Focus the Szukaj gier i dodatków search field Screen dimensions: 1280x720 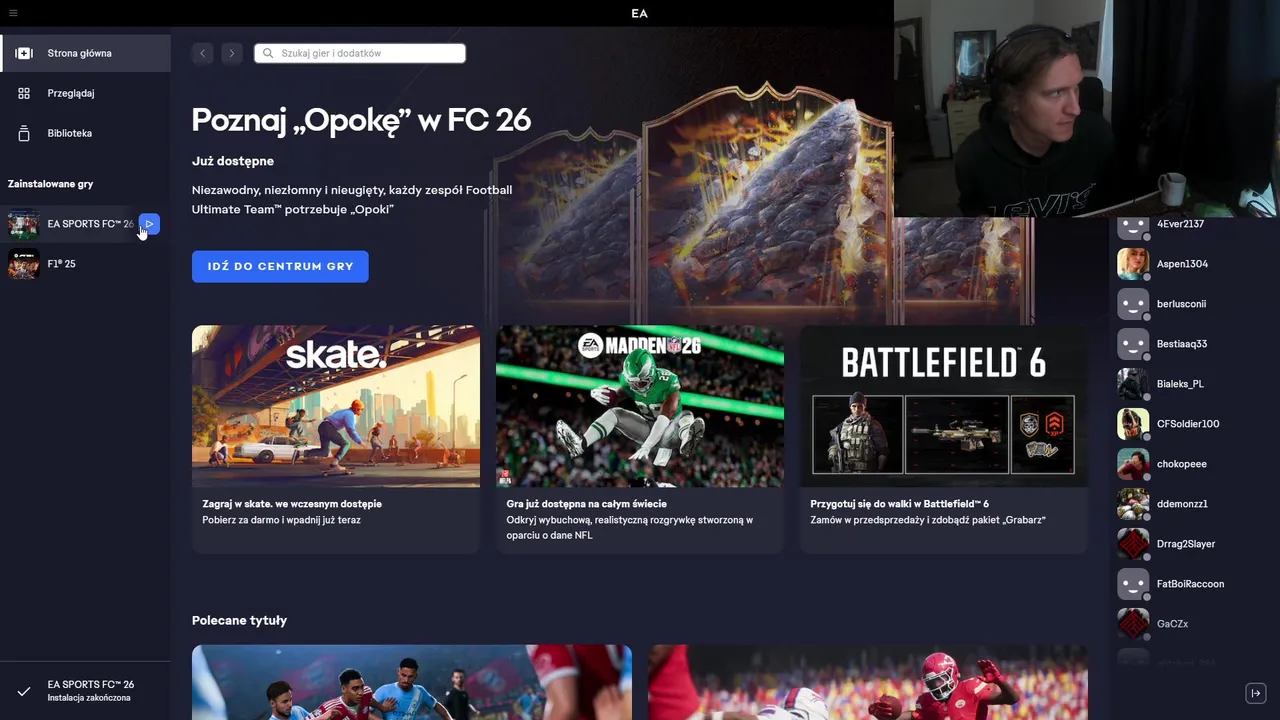pos(360,53)
